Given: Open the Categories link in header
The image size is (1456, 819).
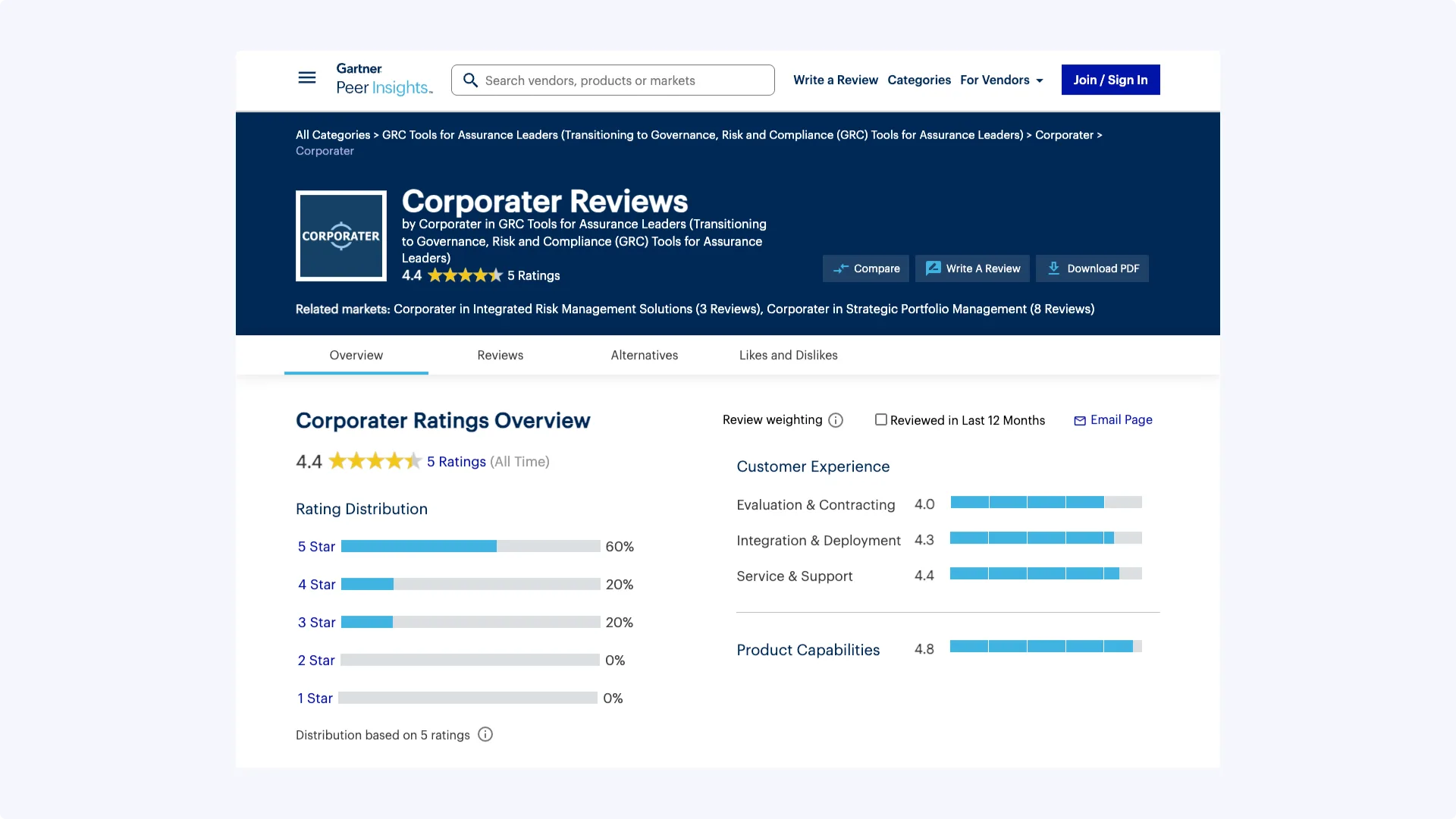Looking at the screenshot, I should pyautogui.click(x=918, y=80).
